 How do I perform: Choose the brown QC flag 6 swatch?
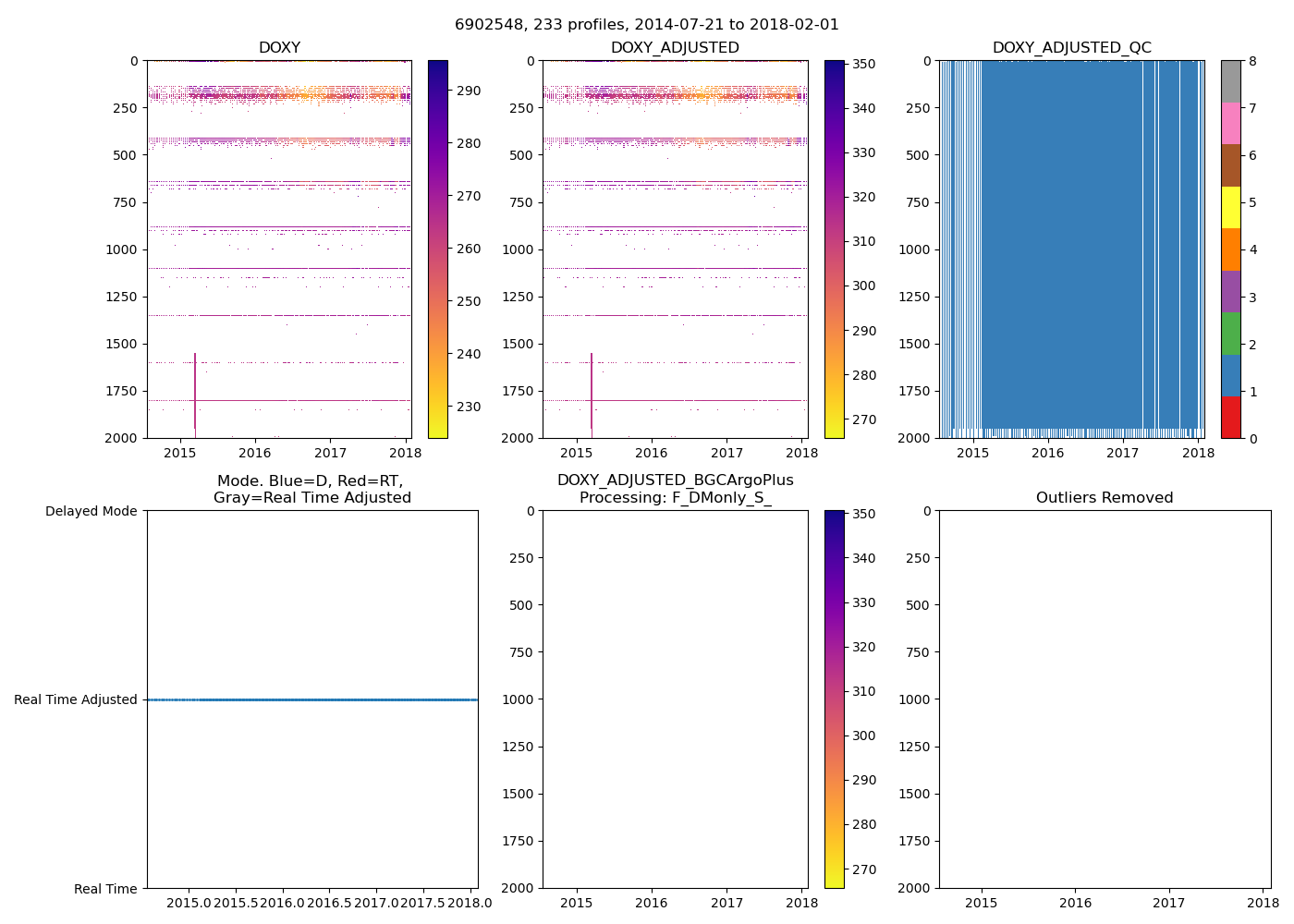1230,165
